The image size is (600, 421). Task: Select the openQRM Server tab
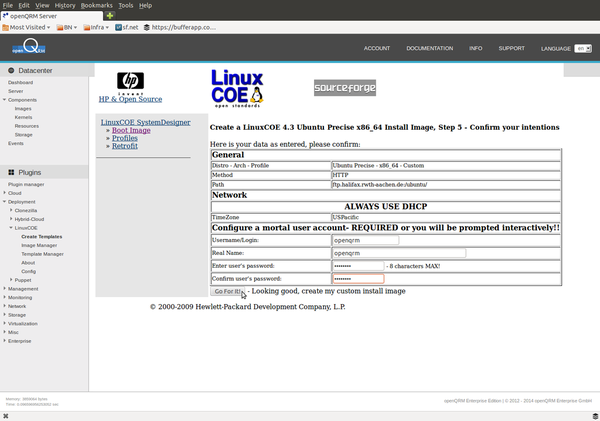click(x=52, y=16)
